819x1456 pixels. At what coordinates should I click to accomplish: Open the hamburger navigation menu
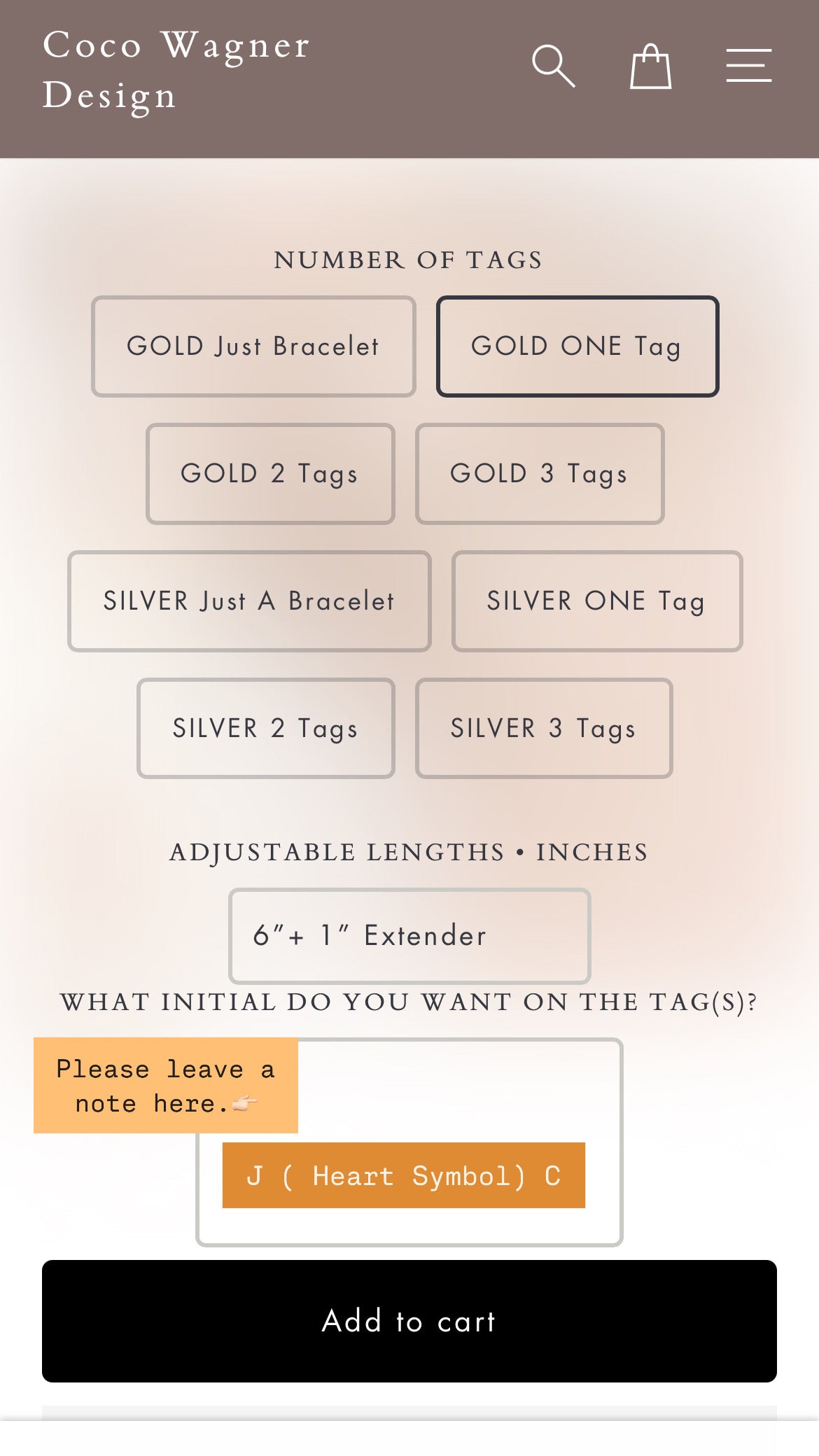[748, 66]
